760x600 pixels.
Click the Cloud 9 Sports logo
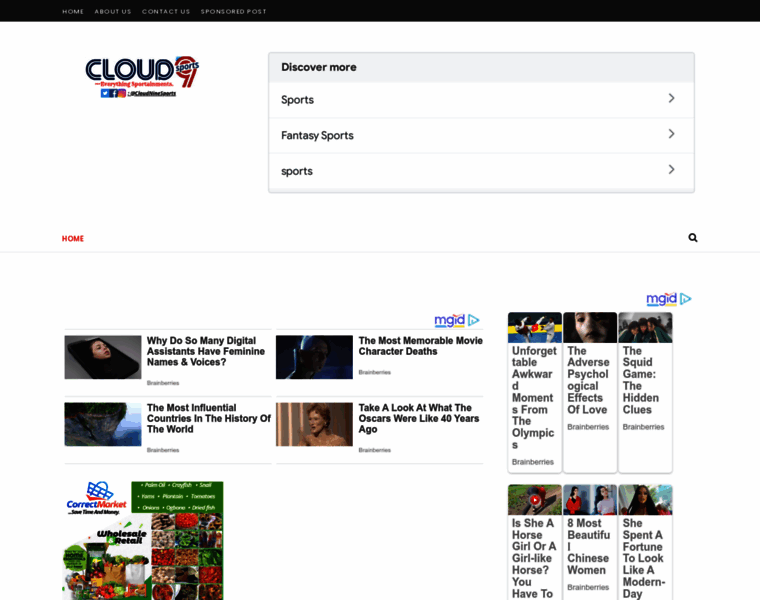click(x=142, y=76)
